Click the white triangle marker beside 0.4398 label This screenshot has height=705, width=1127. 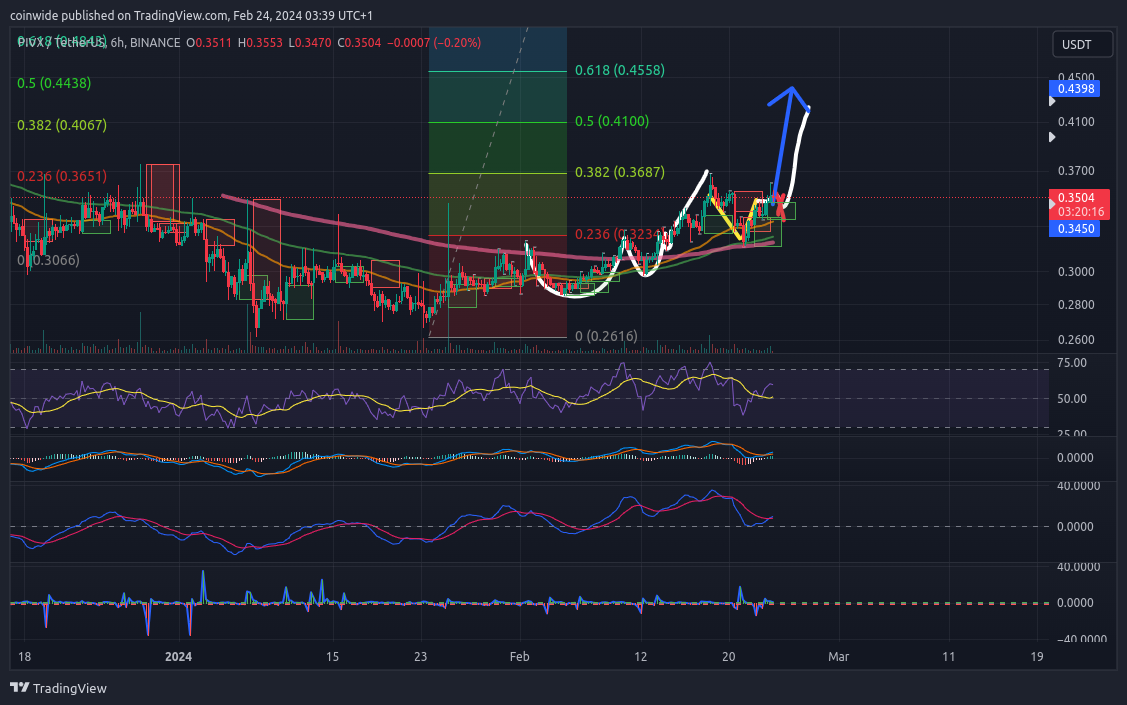[x=1052, y=101]
